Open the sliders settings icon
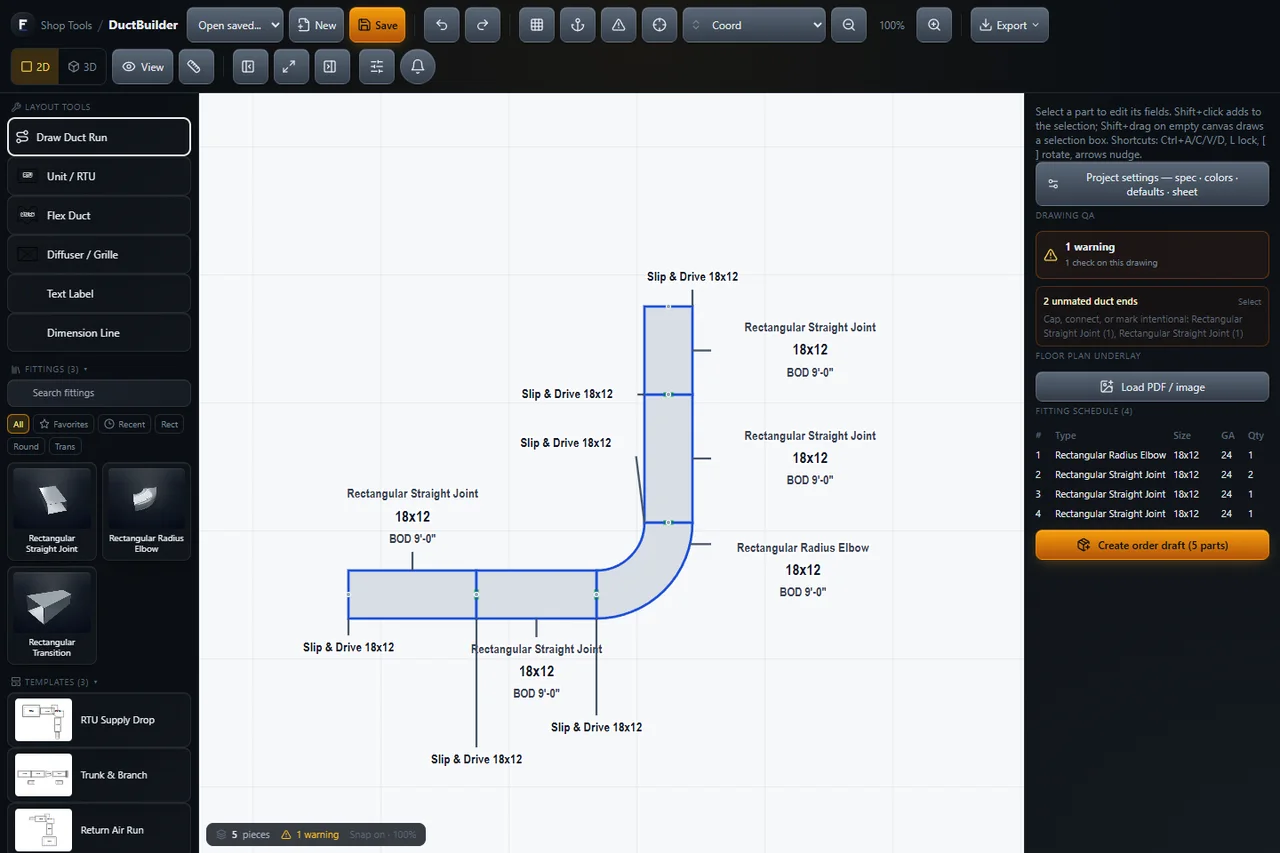Viewport: 1280px width, 853px height. pos(377,67)
